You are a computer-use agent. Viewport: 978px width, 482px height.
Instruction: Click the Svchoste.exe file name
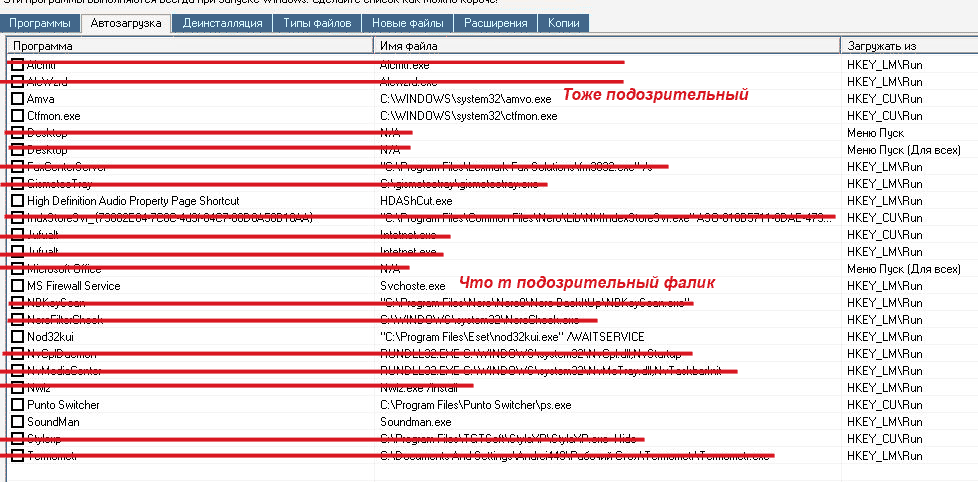pos(413,286)
